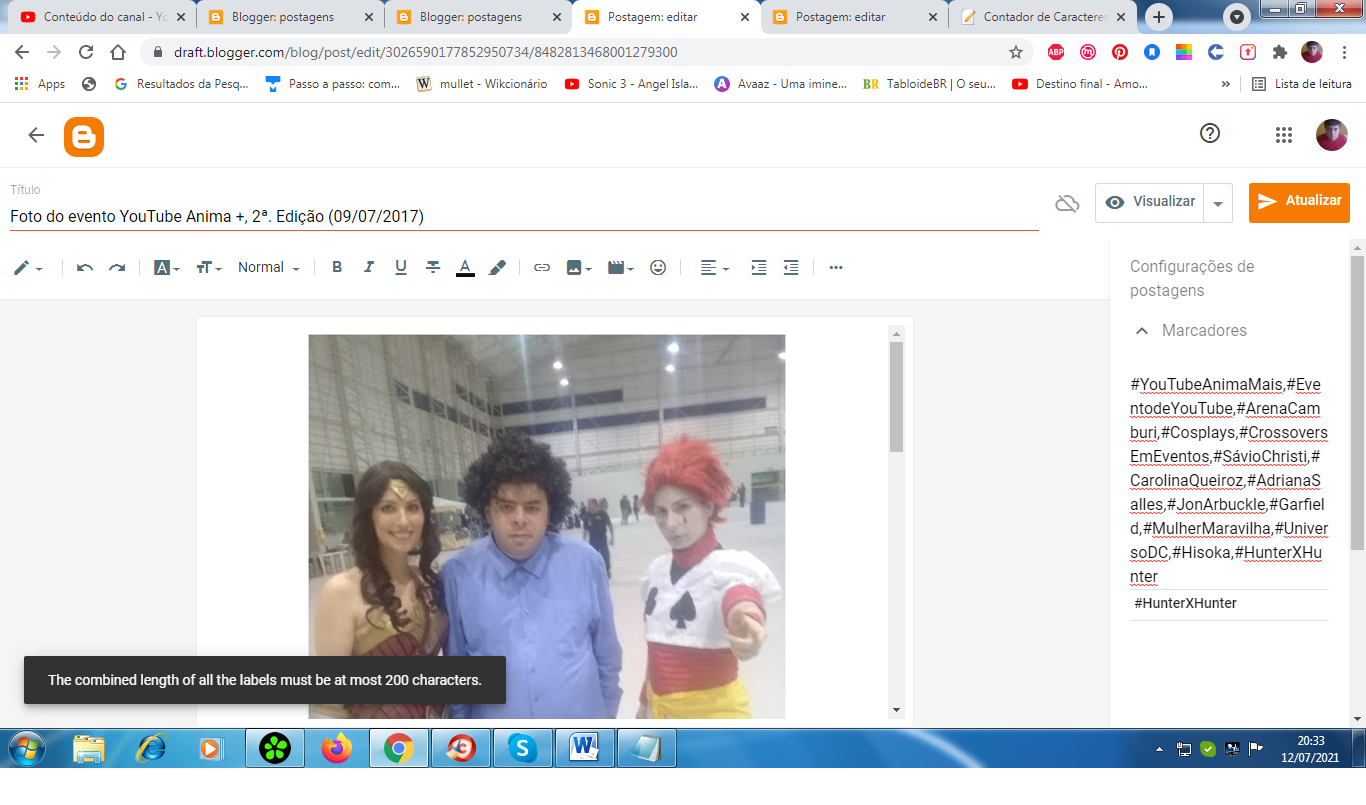
Task: Open the Normal paragraph style dropdown
Action: point(269,267)
